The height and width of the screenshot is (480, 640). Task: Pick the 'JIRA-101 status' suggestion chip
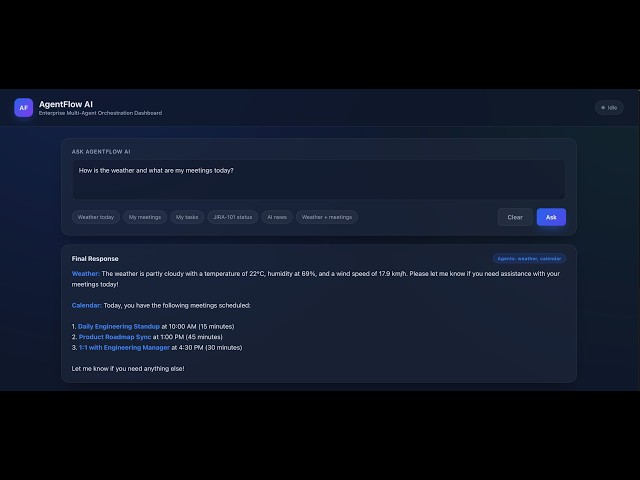pos(233,217)
